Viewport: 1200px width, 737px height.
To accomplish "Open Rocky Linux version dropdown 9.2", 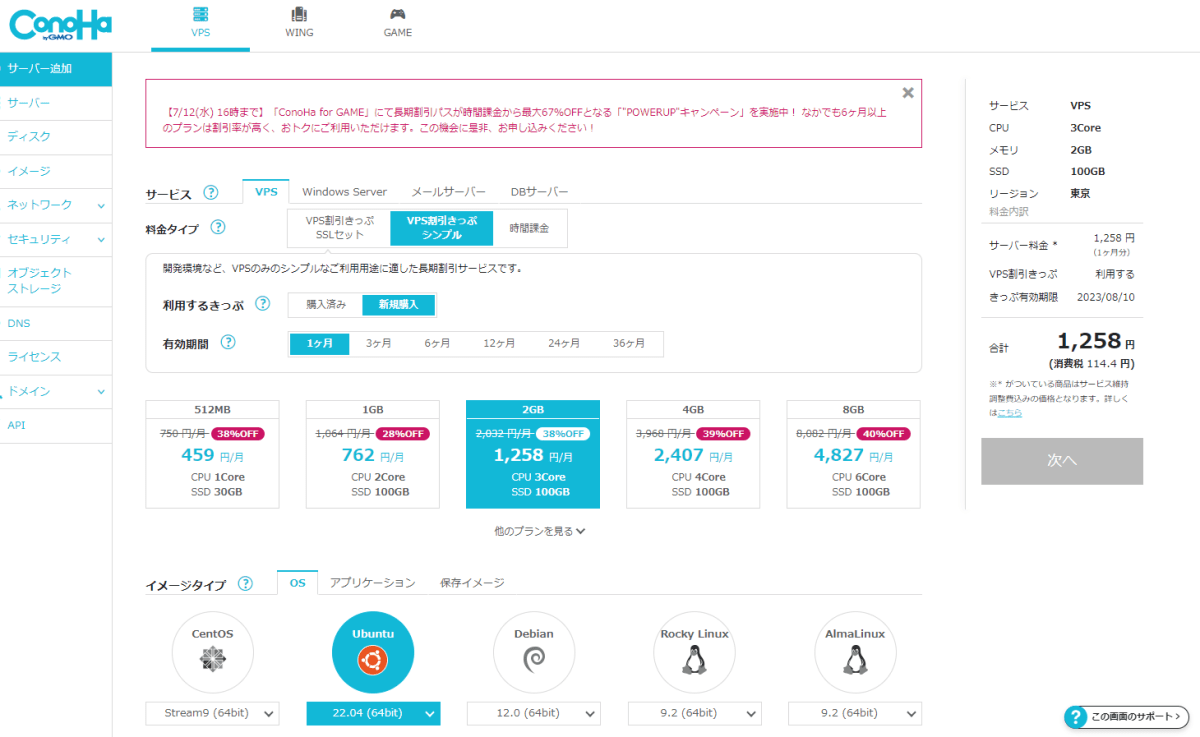I will pyautogui.click(x=694, y=713).
